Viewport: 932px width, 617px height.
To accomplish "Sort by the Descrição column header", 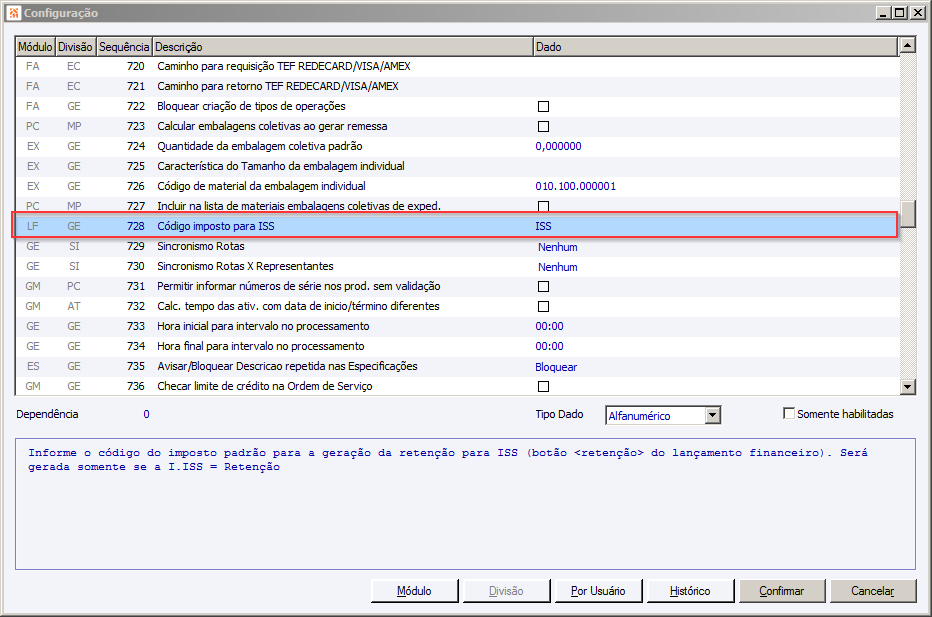I will pos(342,46).
